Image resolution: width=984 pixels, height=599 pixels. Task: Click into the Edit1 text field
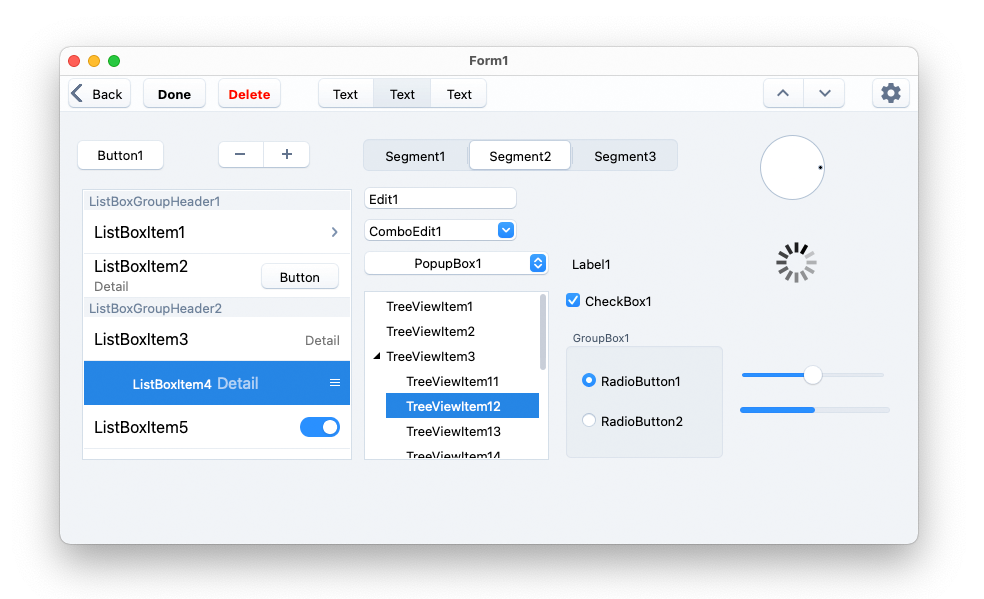[440, 199]
